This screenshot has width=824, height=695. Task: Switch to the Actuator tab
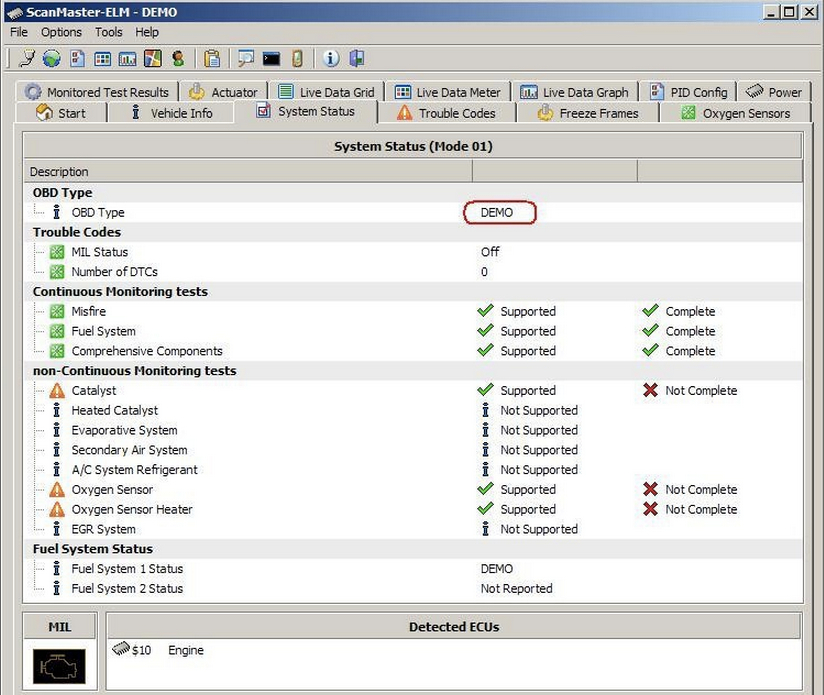(x=223, y=92)
